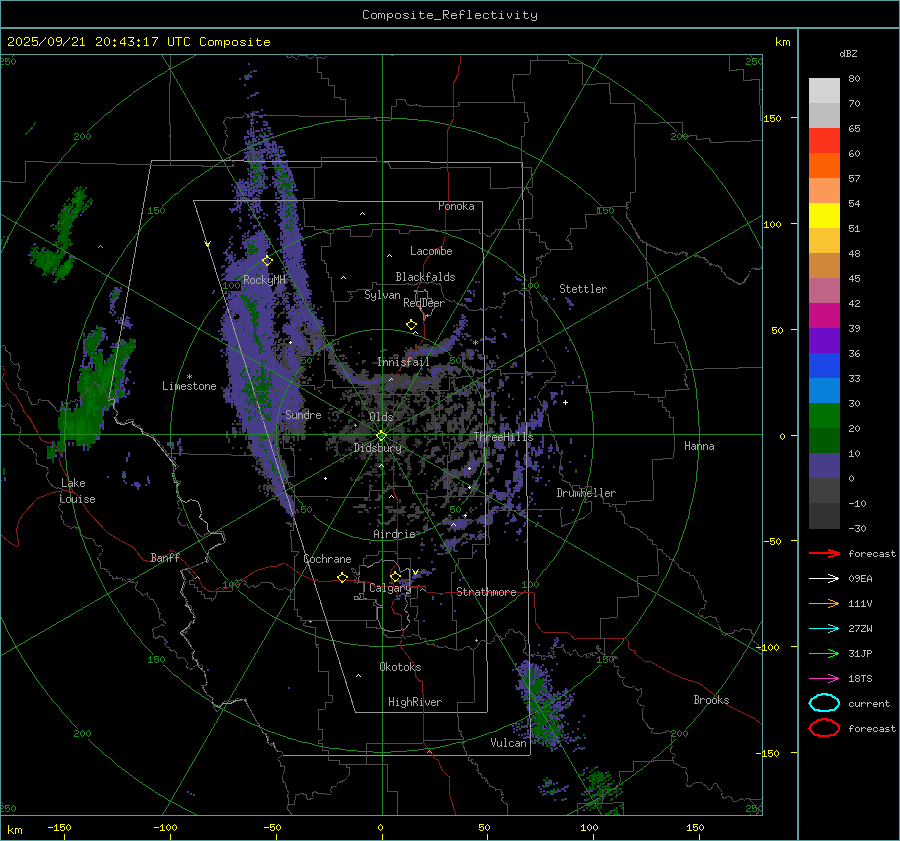
Task: Click the cyan current ellipse icon
Action: (x=824, y=703)
